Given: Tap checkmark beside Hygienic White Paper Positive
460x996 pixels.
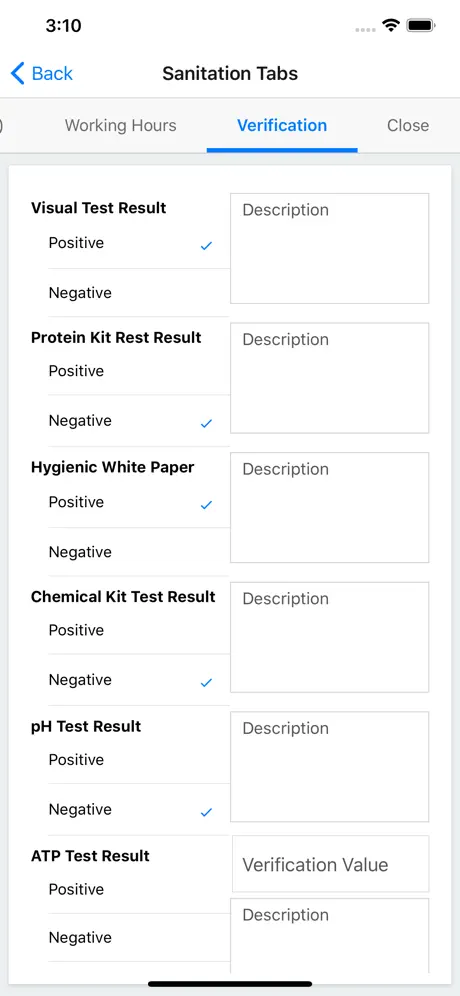Looking at the screenshot, I should tap(206, 505).
